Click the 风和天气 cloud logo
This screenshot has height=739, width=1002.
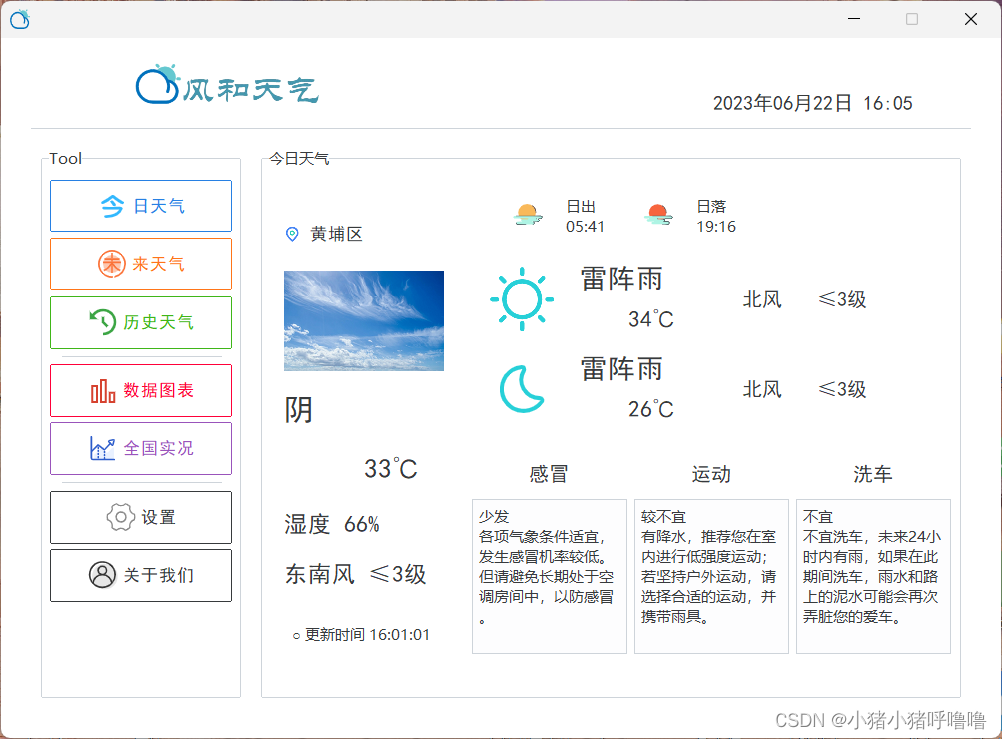pos(157,84)
